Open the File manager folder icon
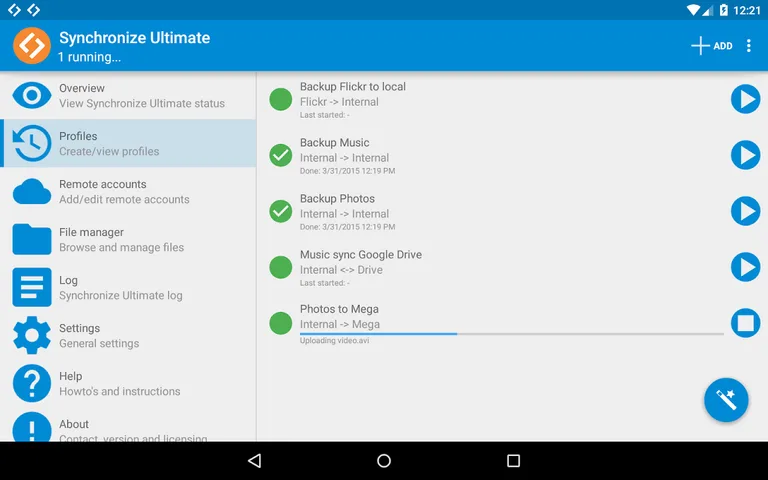 click(31, 239)
